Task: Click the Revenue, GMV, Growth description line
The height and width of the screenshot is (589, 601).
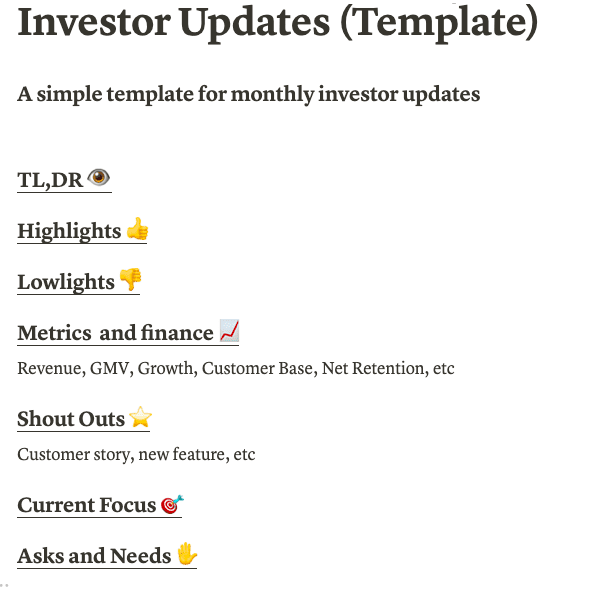Action: click(236, 368)
